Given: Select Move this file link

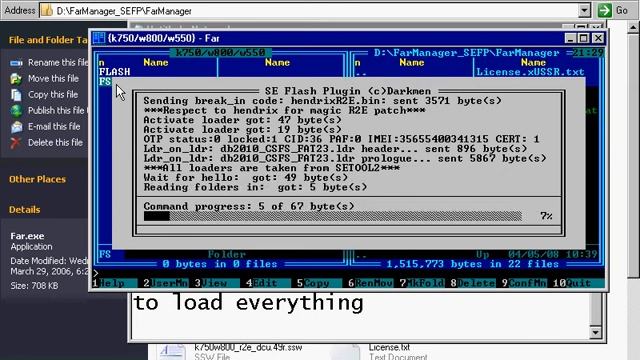Looking at the screenshot, I should (x=53, y=79).
